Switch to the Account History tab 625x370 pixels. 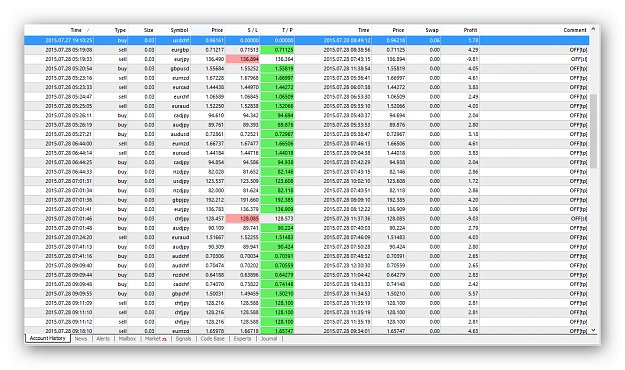pos(47,338)
